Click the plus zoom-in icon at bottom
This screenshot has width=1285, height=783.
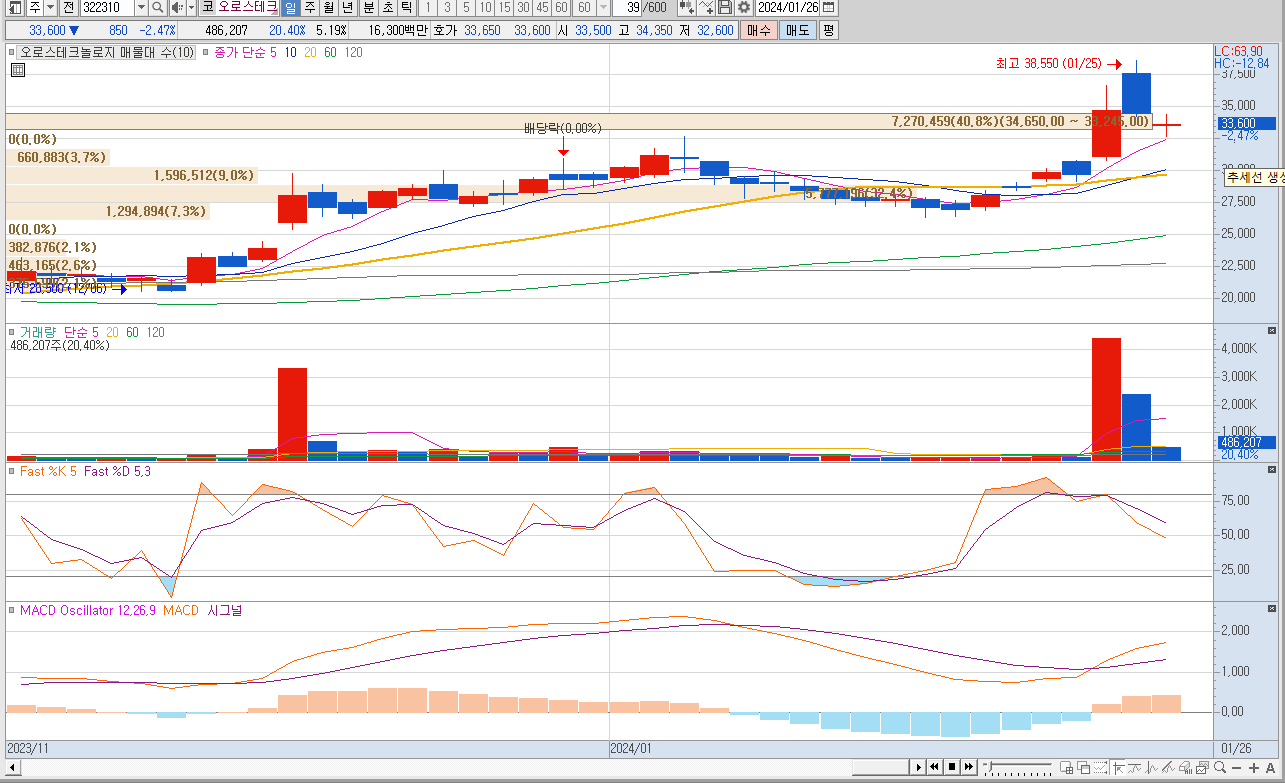pos(1254,768)
